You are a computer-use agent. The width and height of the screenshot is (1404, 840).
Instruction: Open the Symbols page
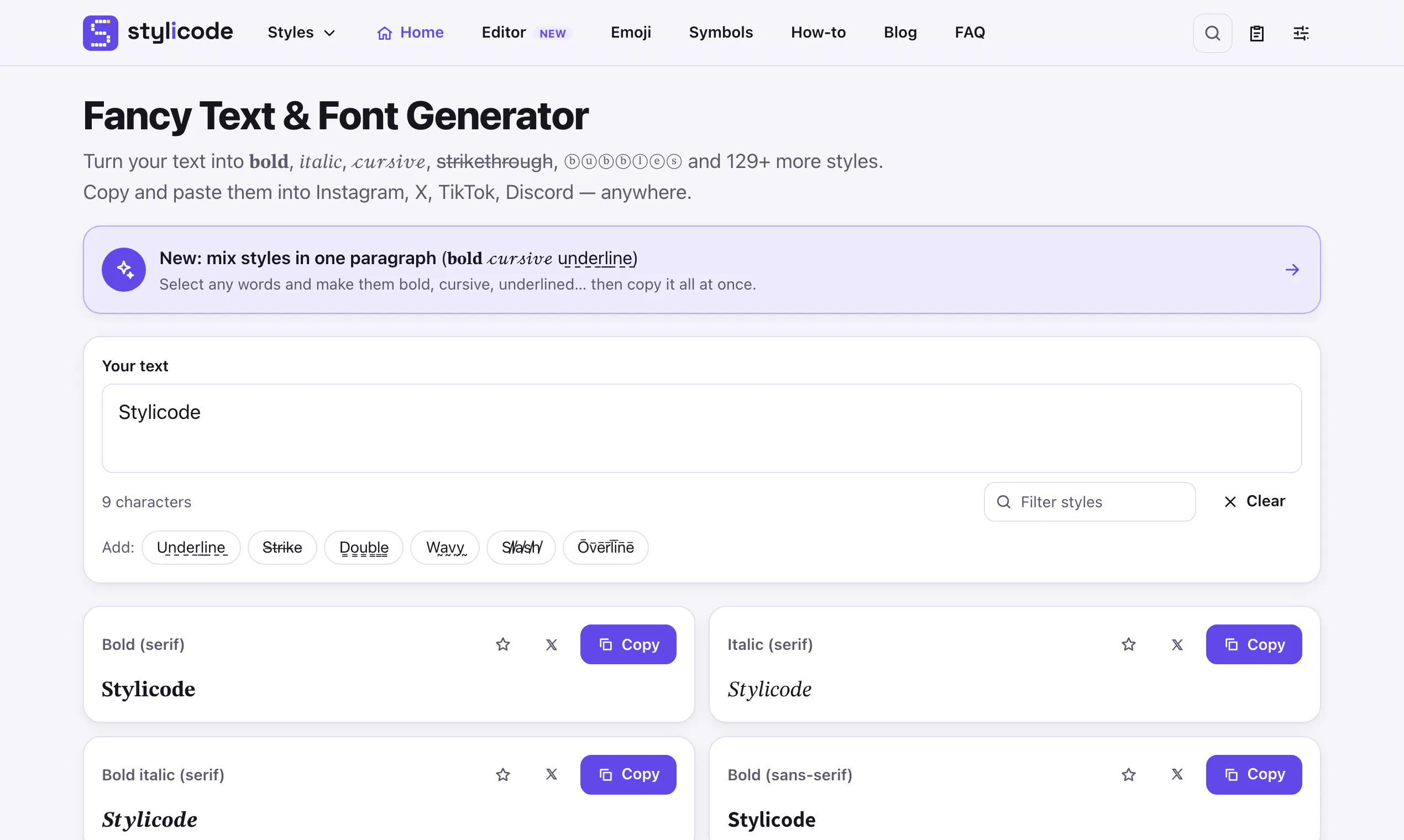pyautogui.click(x=720, y=33)
